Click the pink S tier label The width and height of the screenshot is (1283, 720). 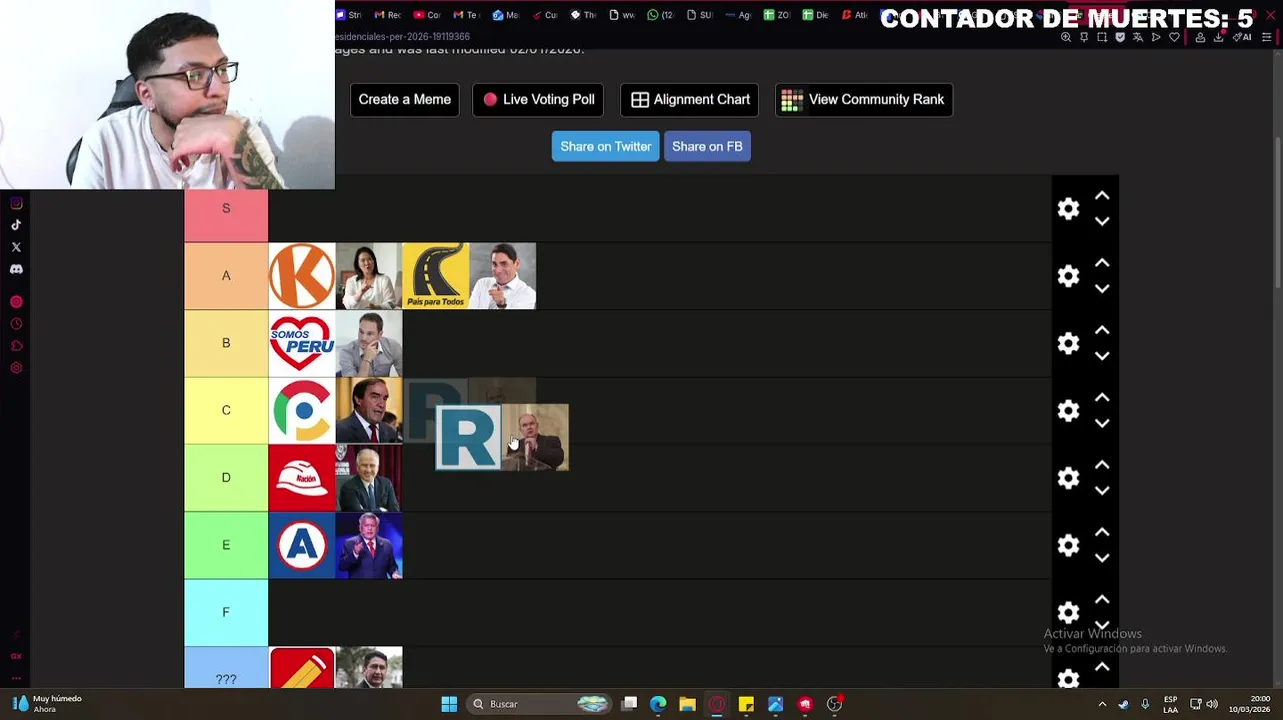tap(226, 209)
